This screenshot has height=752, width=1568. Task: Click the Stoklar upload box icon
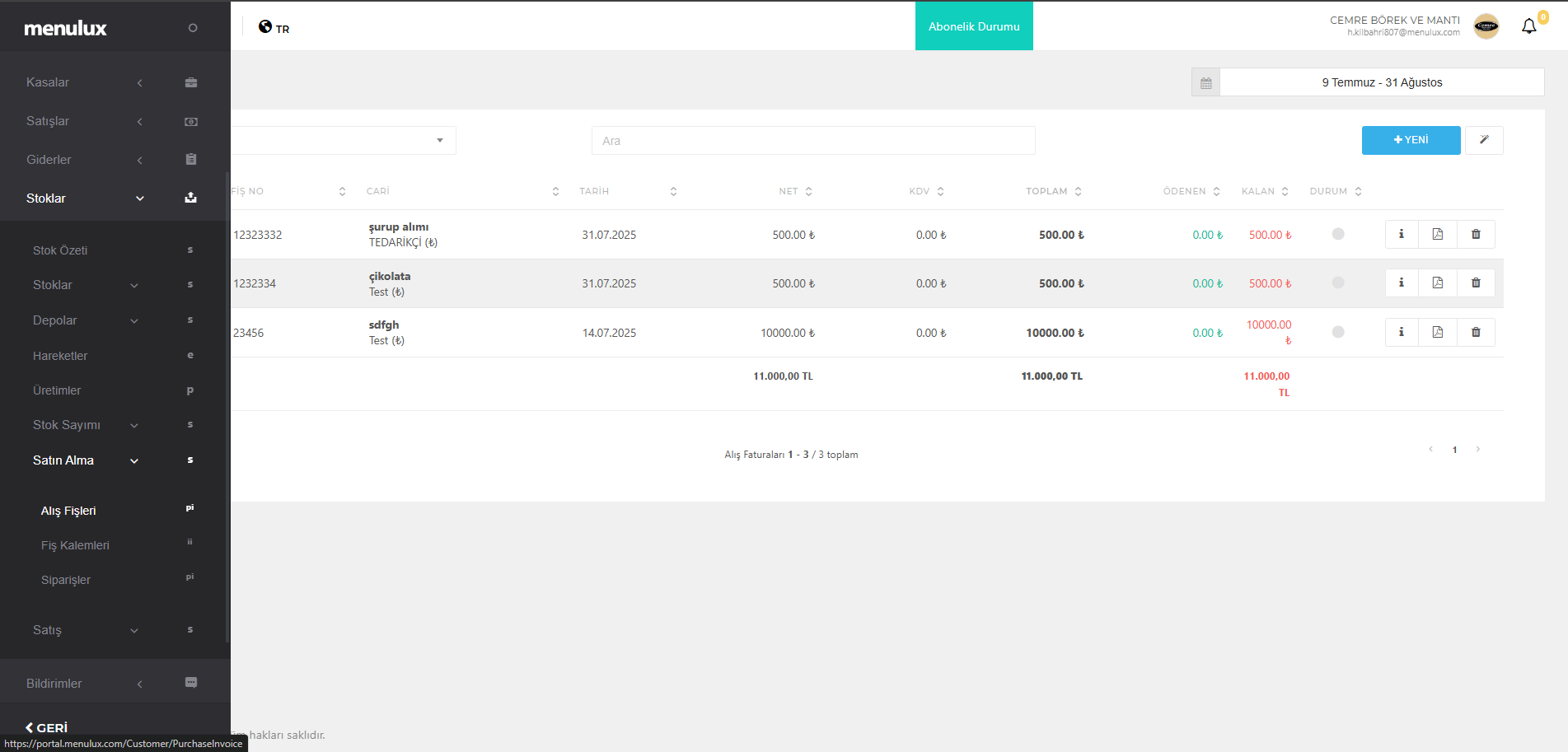pyautogui.click(x=191, y=198)
